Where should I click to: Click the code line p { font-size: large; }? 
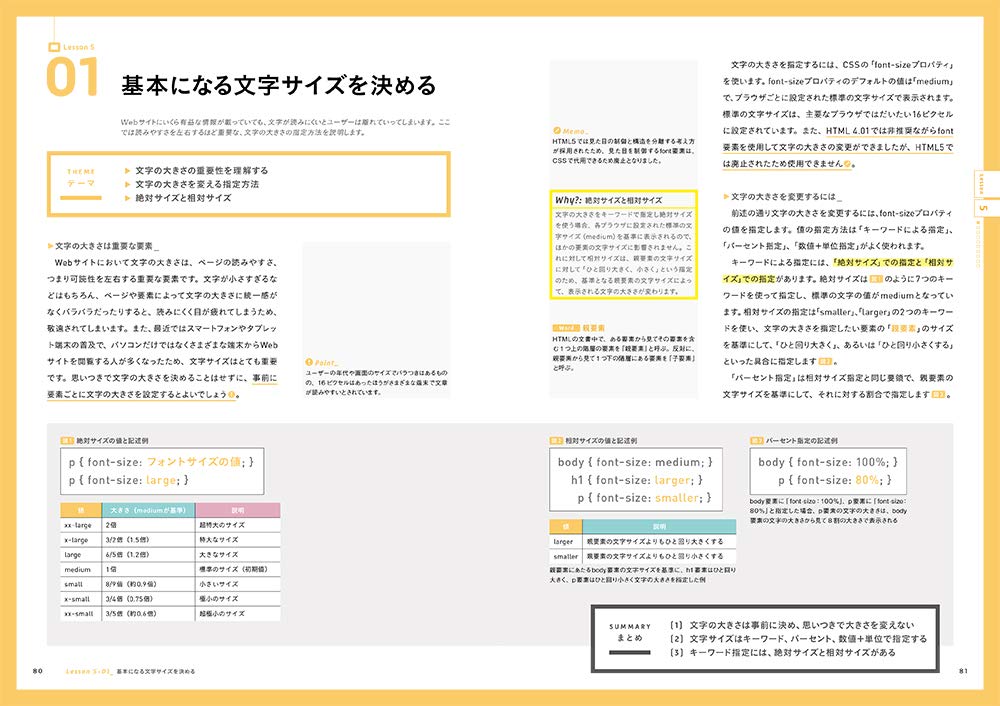tap(129, 480)
